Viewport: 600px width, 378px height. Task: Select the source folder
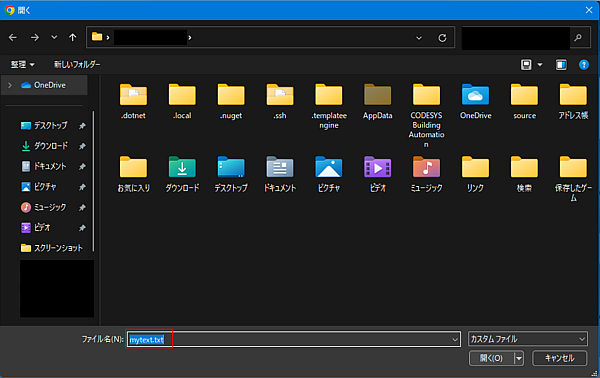[524, 101]
